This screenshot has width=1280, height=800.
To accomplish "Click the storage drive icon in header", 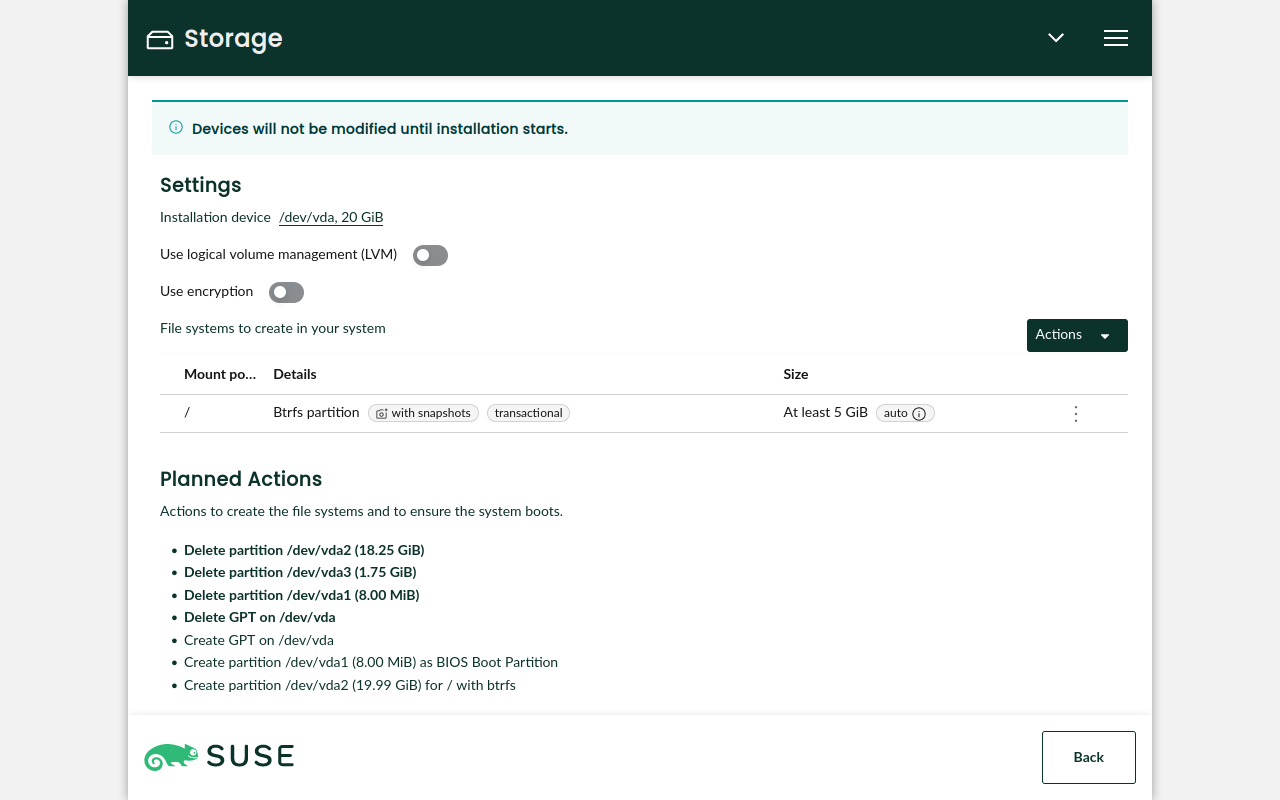I will [160, 39].
